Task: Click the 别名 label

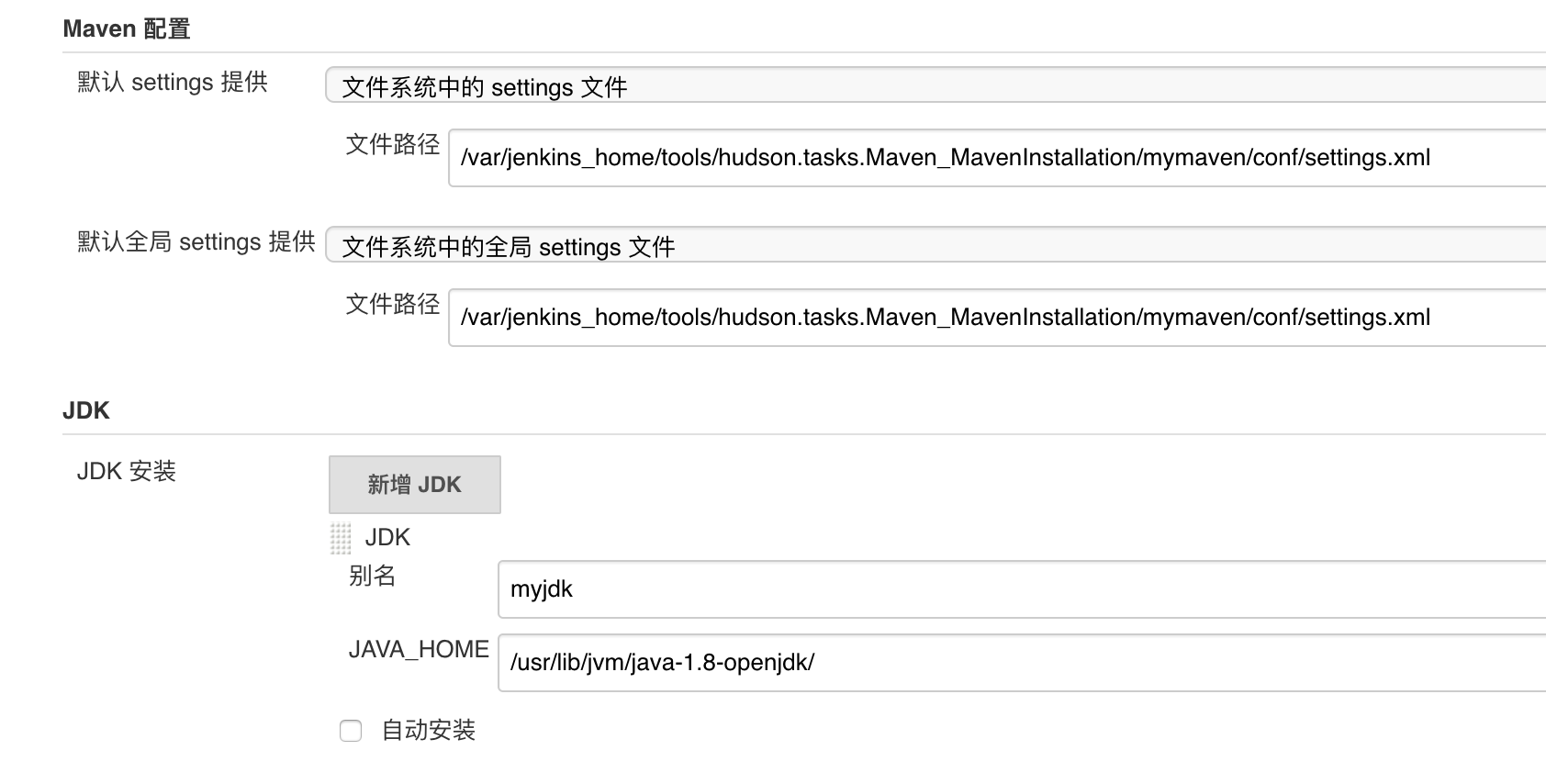Action: coord(372,576)
